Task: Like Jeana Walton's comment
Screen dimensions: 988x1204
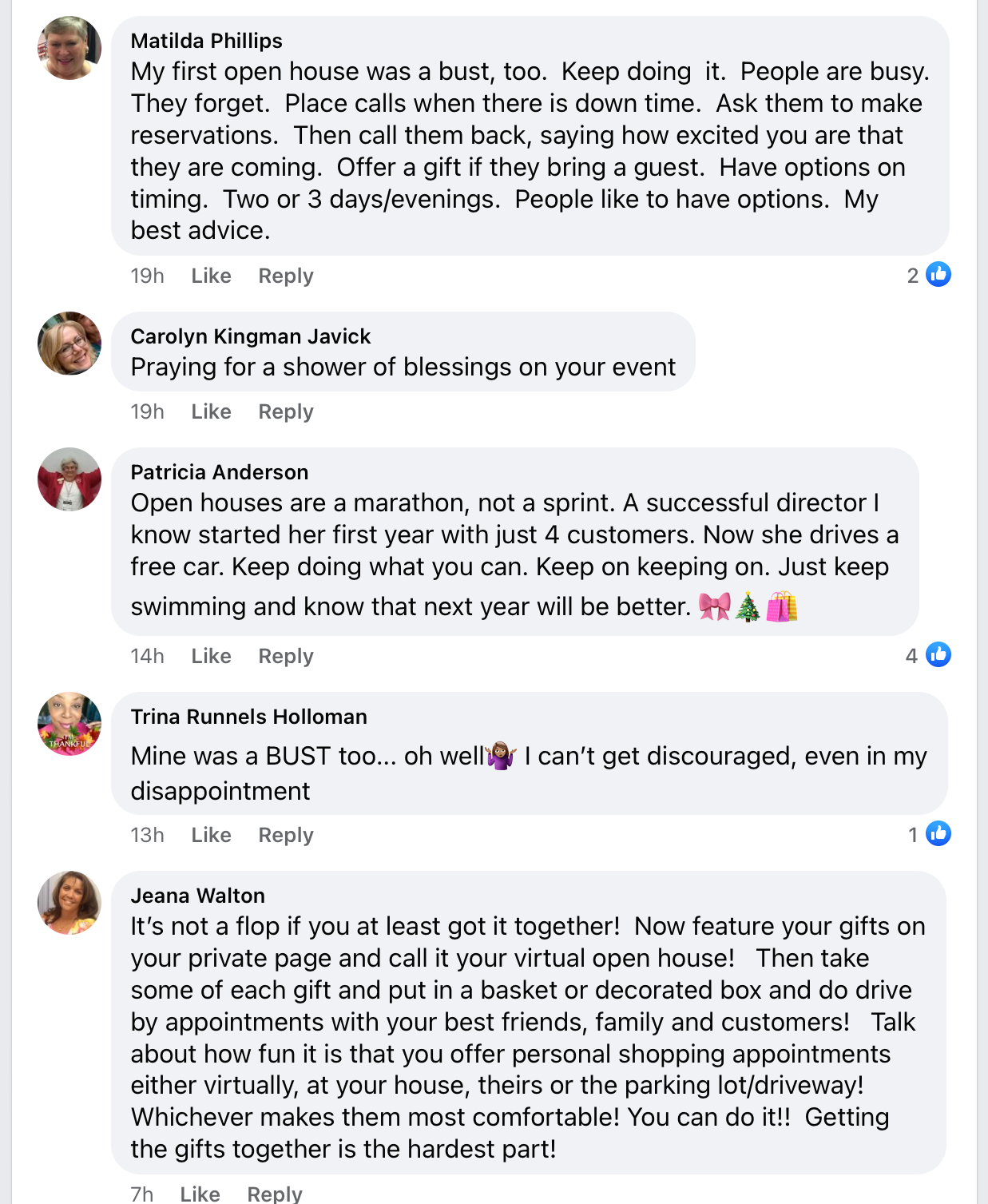Action: point(200,1194)
